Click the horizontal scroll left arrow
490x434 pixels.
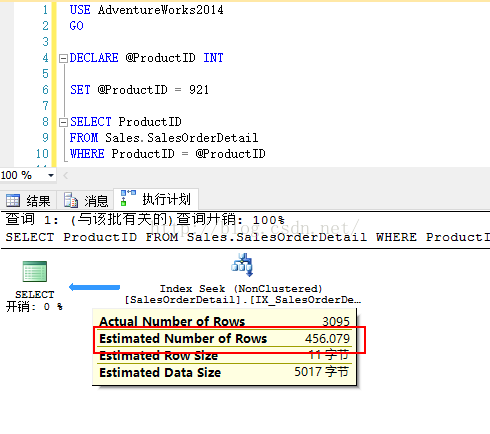[66, 175]
